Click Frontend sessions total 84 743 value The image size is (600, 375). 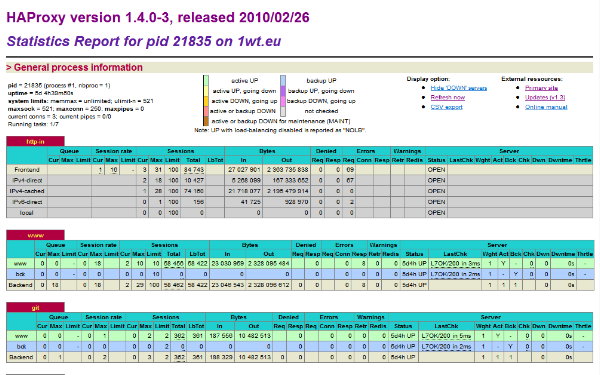tap(194, 170)
